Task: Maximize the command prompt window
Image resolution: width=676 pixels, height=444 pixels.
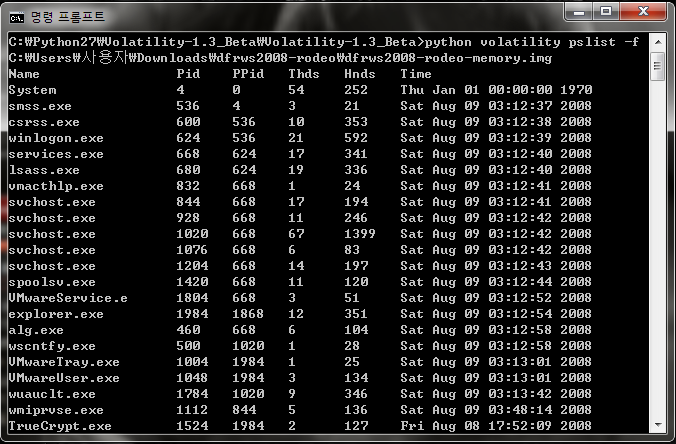Action: (x=606, y=12)
